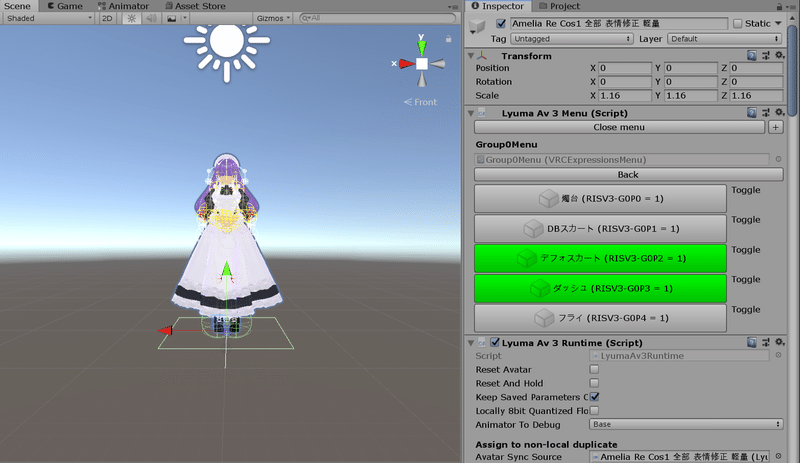Open scene effects dropdown arrow

(185, 18)
